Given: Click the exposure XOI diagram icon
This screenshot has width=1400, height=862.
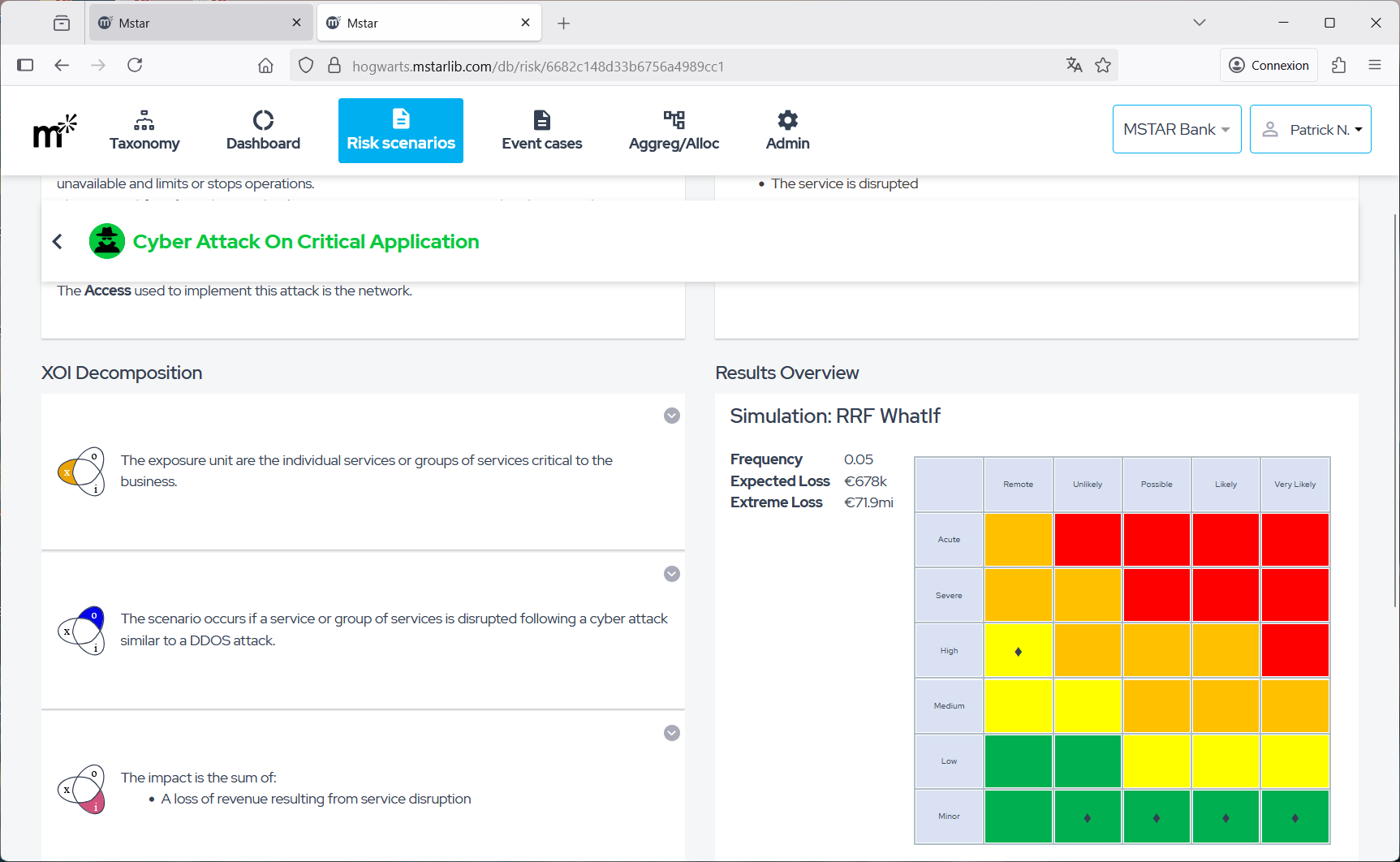Looking at the screenshot, I should pos(82,471).
